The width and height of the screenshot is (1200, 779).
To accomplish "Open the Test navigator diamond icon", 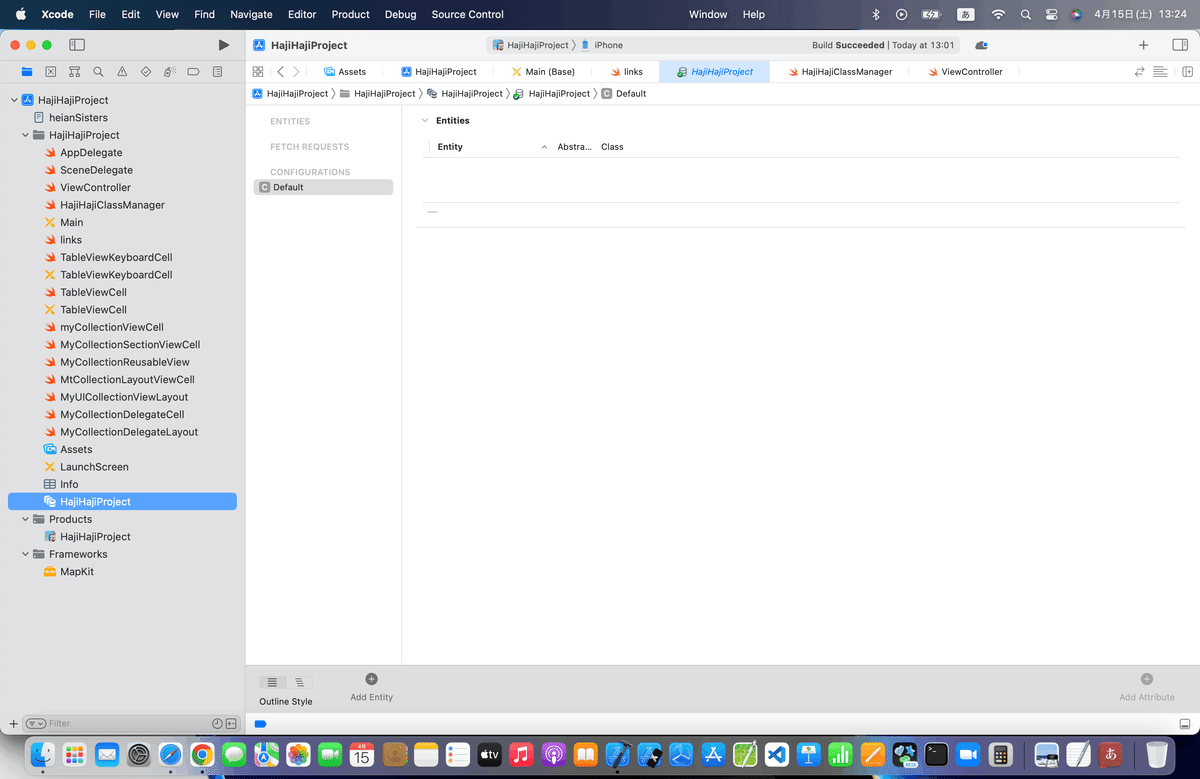I will pyautogui.click(x=146, y=72).
